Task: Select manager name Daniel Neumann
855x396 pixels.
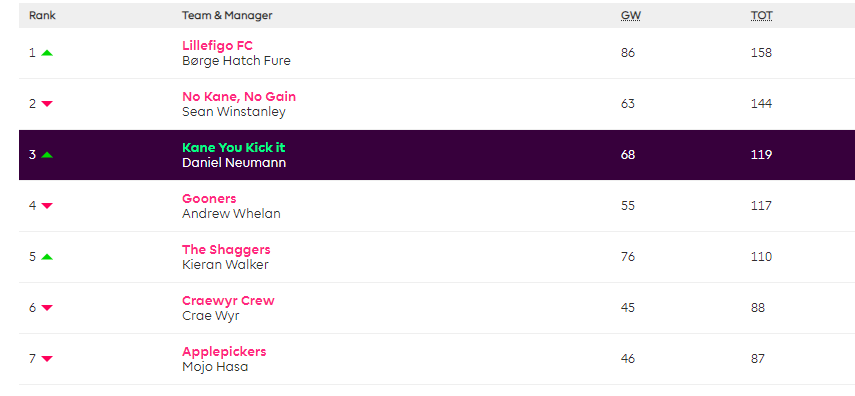Action: (x=234, y=163)
